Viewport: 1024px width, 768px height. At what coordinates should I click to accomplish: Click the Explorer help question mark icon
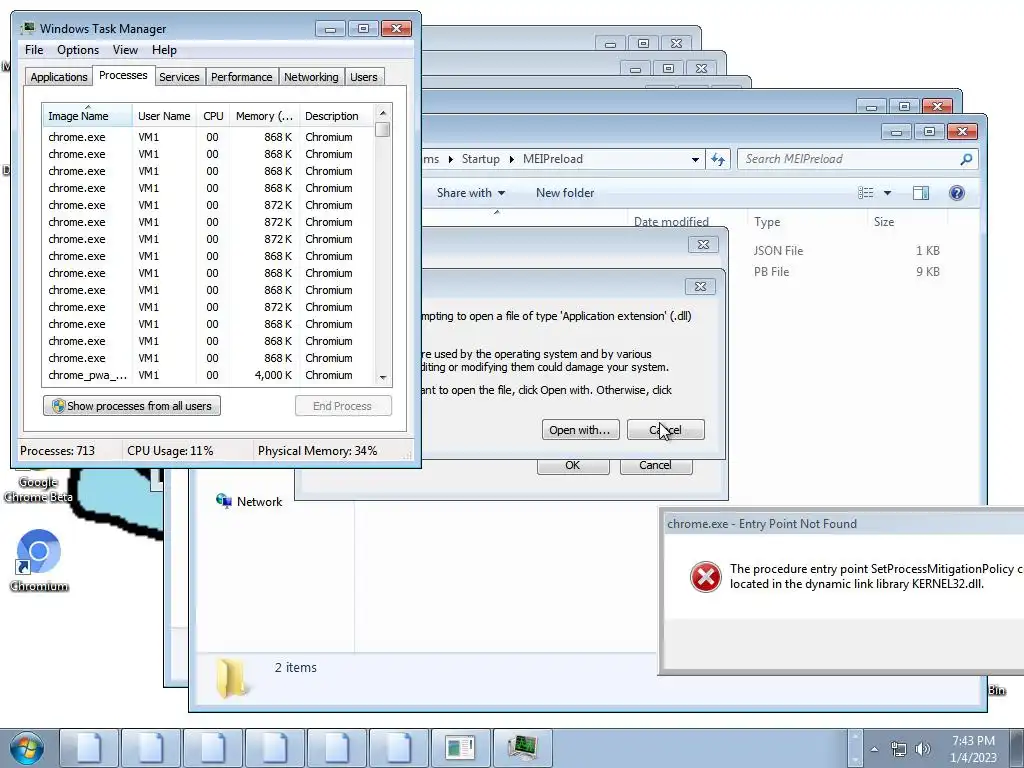tap(957, 193)
